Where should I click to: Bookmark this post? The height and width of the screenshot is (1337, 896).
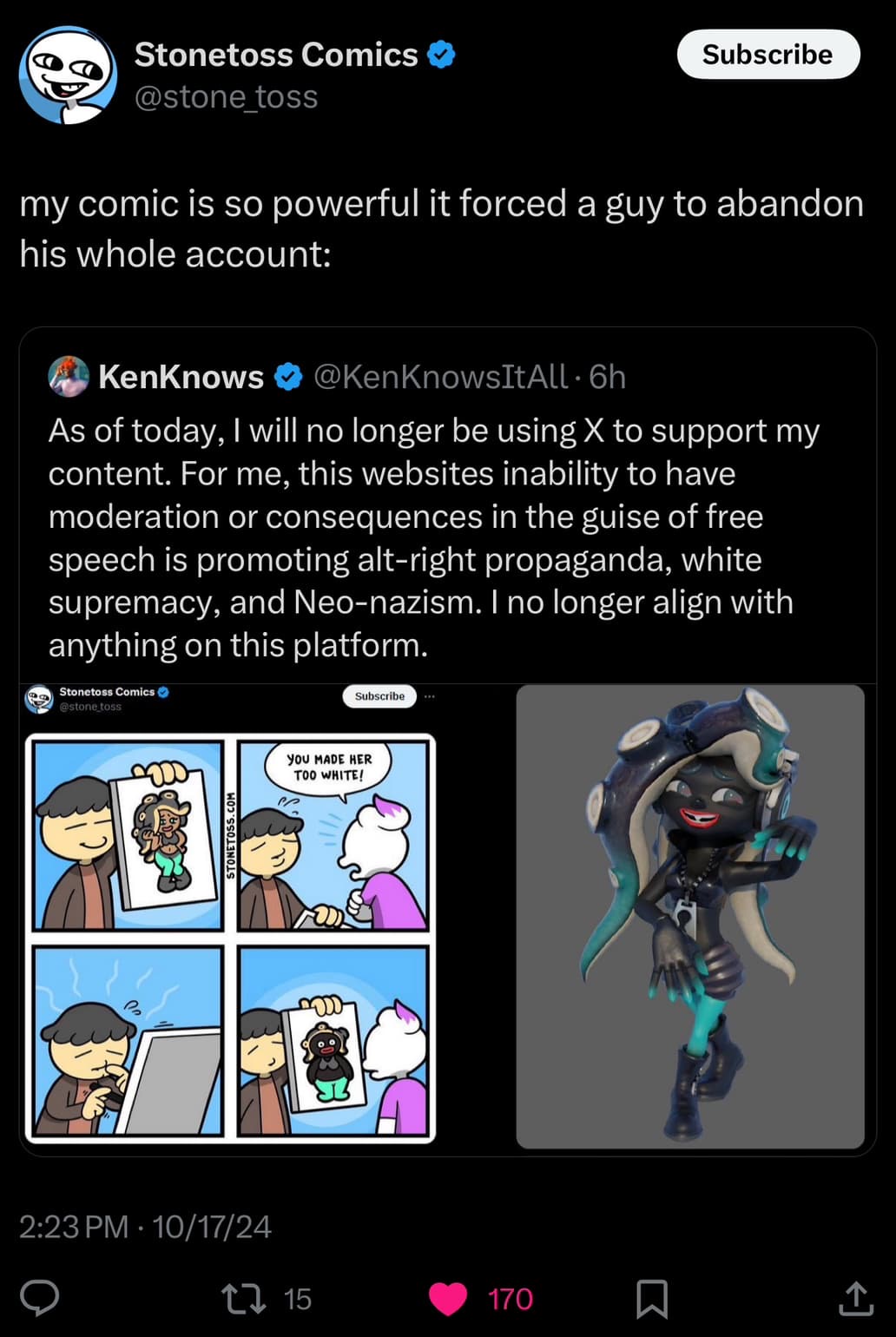coord(652,1299)
